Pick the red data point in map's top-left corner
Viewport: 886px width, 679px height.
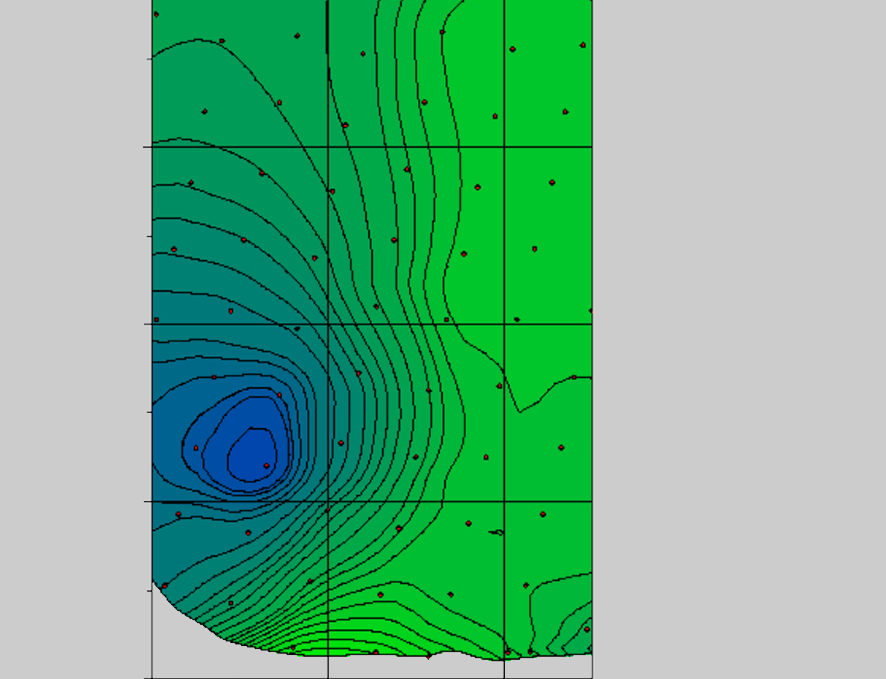157,14
